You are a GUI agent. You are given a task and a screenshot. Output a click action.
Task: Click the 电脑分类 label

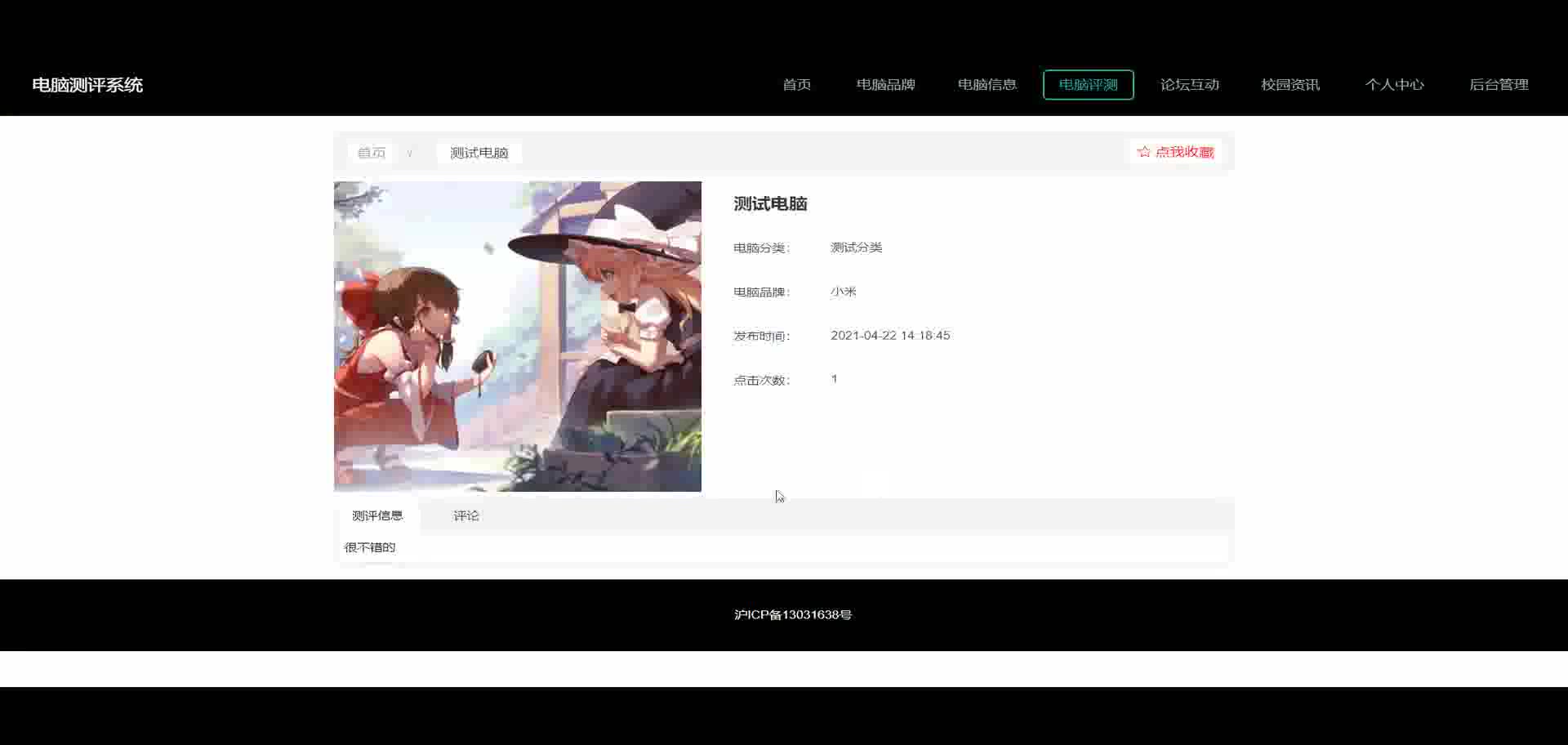point(761,248)
